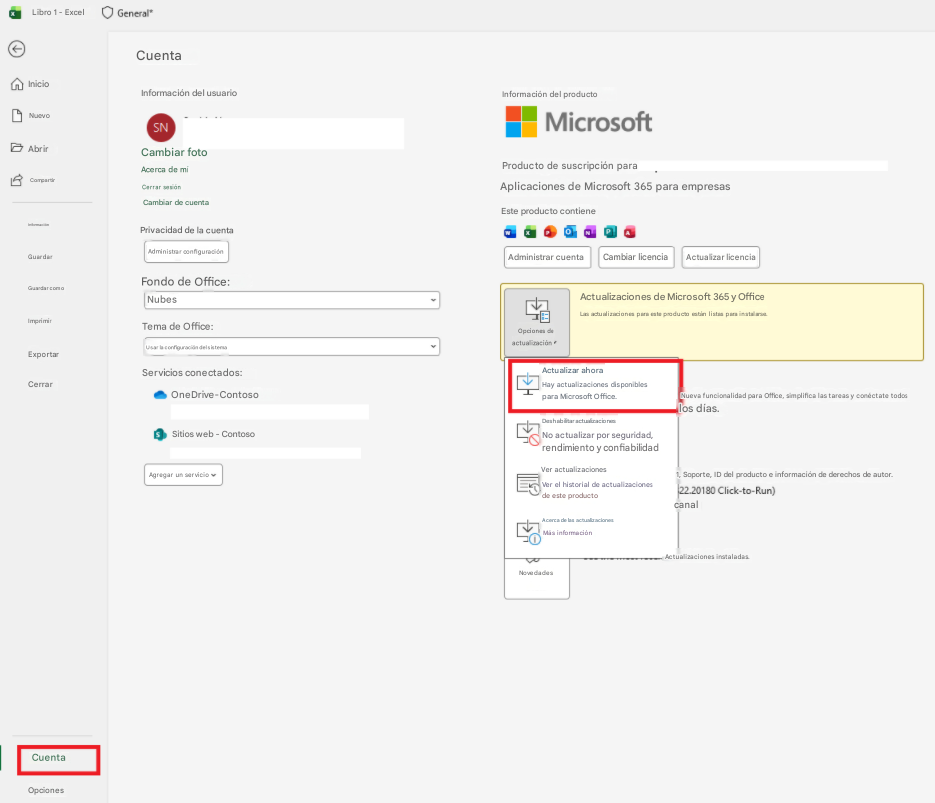The image size is (935, 803).
Task: Click the OneNote app icon
Action: (x=590, y=232)
